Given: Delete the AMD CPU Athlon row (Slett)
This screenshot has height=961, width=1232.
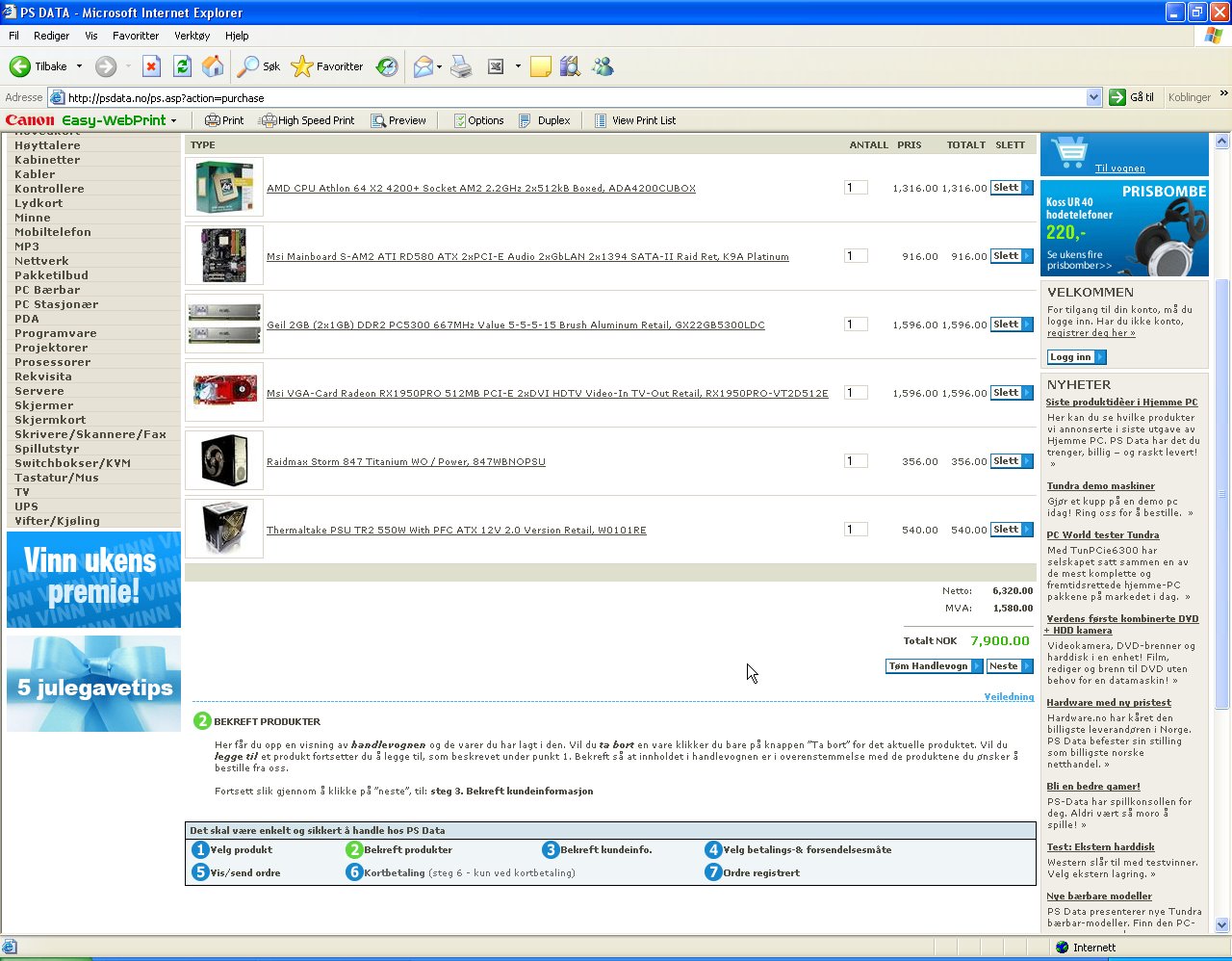Looking at the screenshot, I should click(1012, 188).
